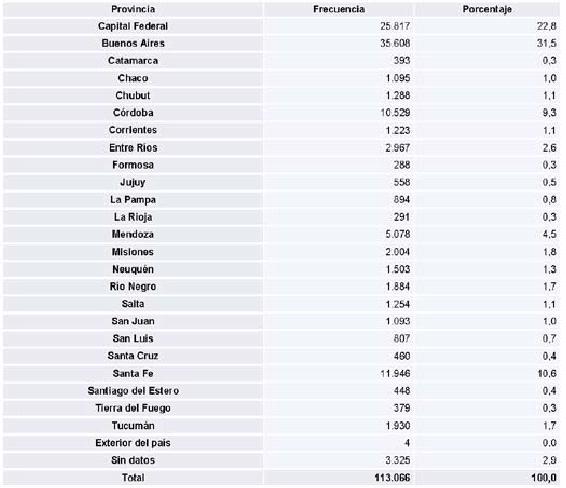Select the Buenos Aires province cell
The image size is (566, 488).
tap(133, 43)
